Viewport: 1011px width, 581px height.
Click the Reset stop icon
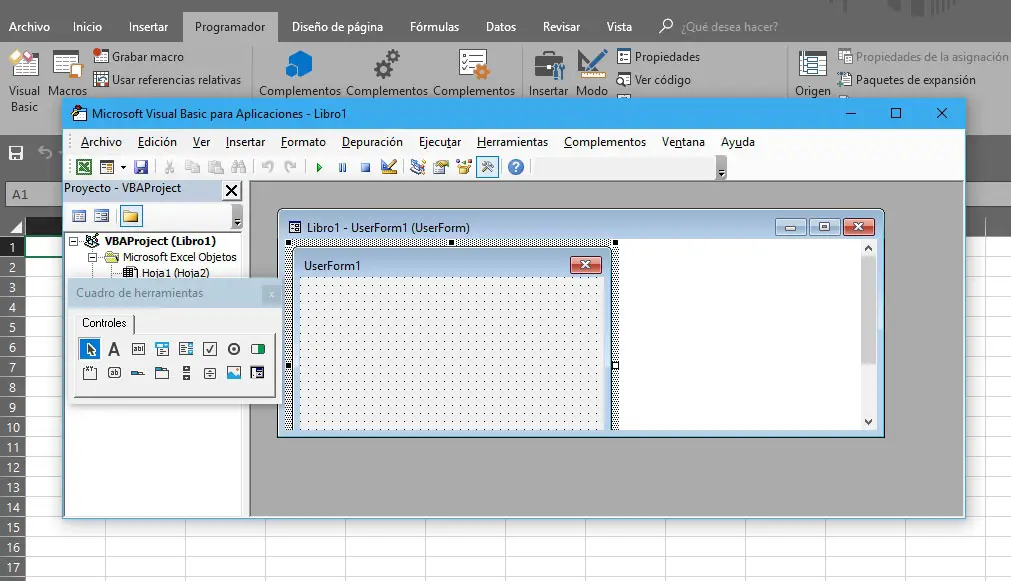366,168
